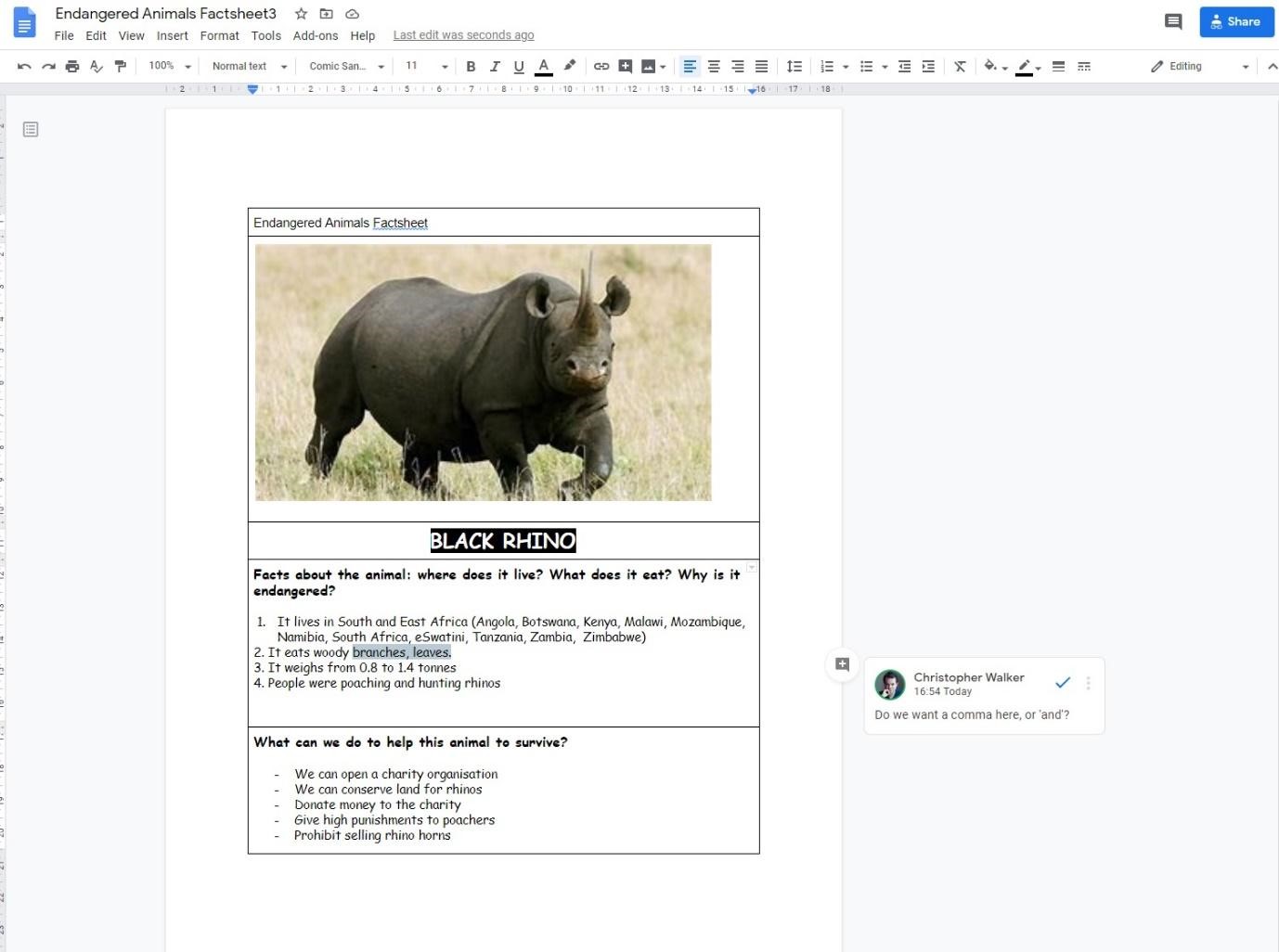Open Last edit was seconds ago link
Screen dimensions: 1279x952
(463, 35)
